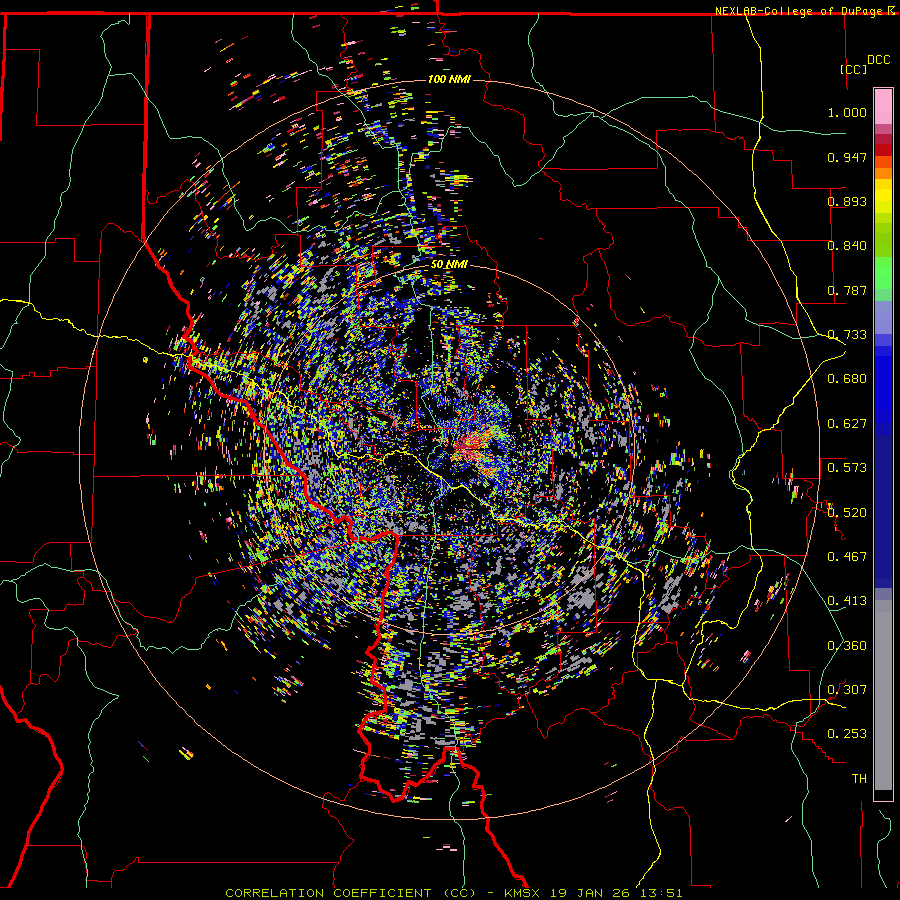
Task: Click the 13:51 timestamp in footer
Action: (661, 893)
